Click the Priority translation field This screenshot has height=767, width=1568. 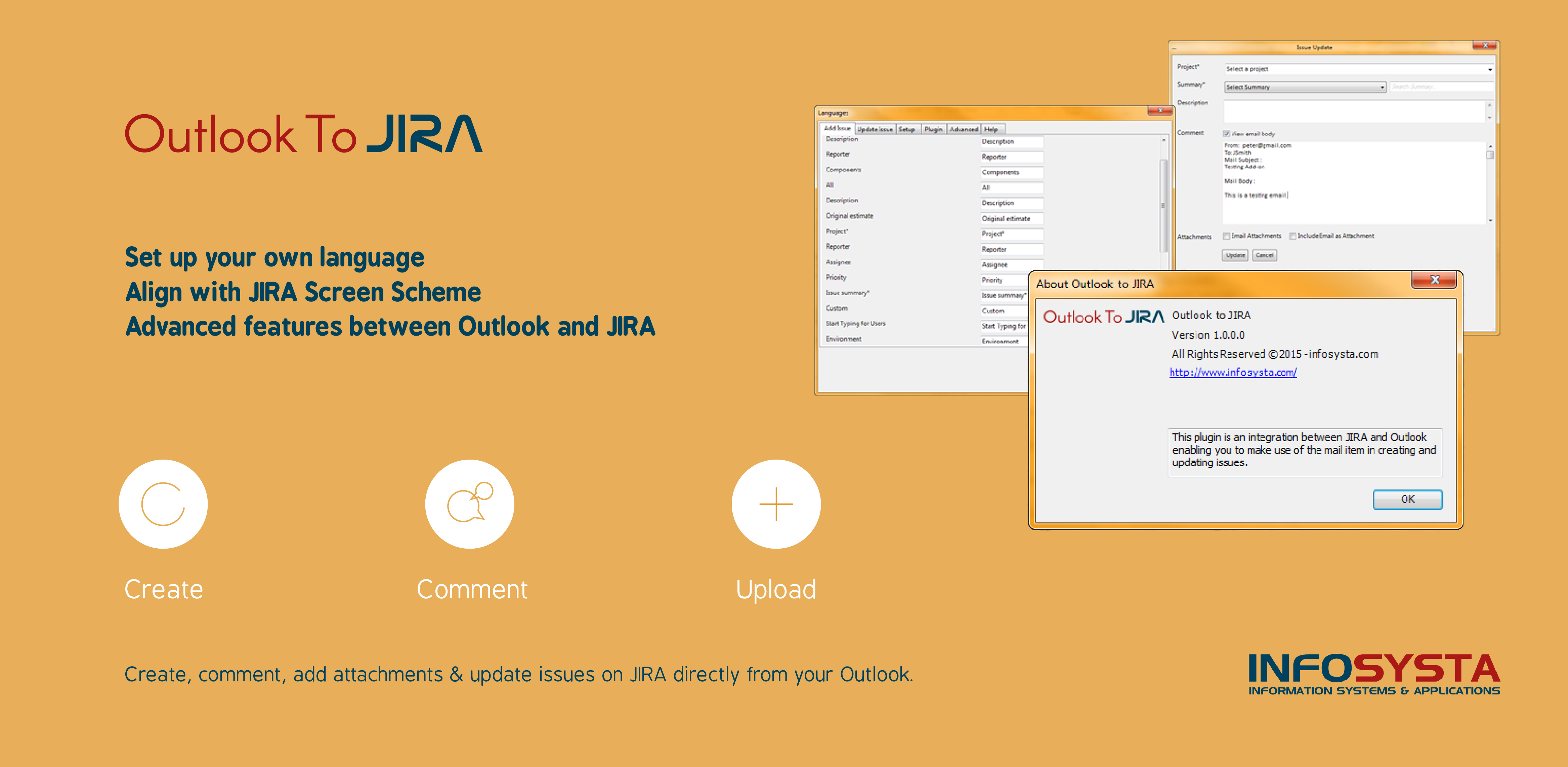[1004, 280]
